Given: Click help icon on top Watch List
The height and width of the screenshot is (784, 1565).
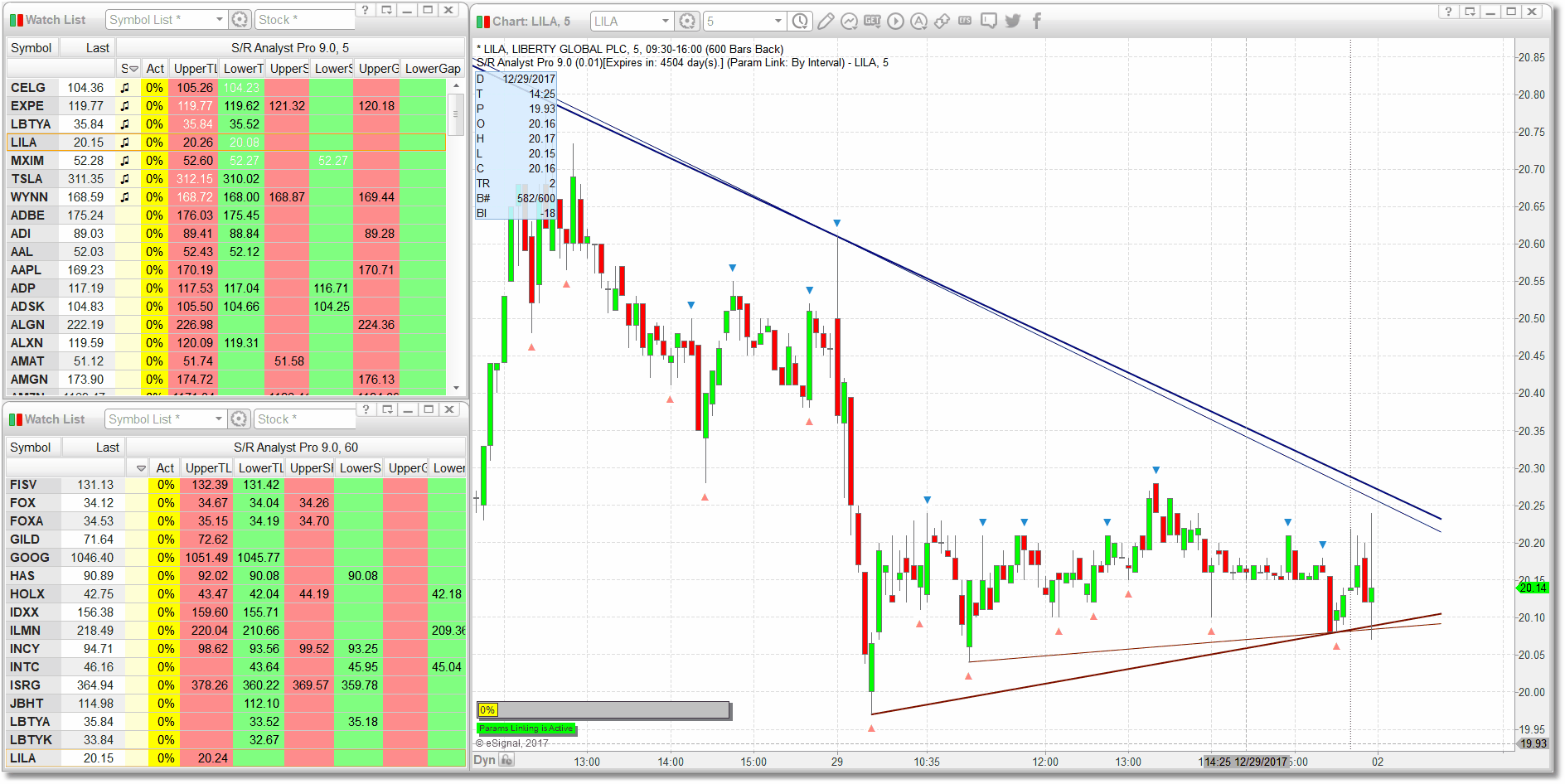Looking at the screenshot, I should (x=365, y=10).
